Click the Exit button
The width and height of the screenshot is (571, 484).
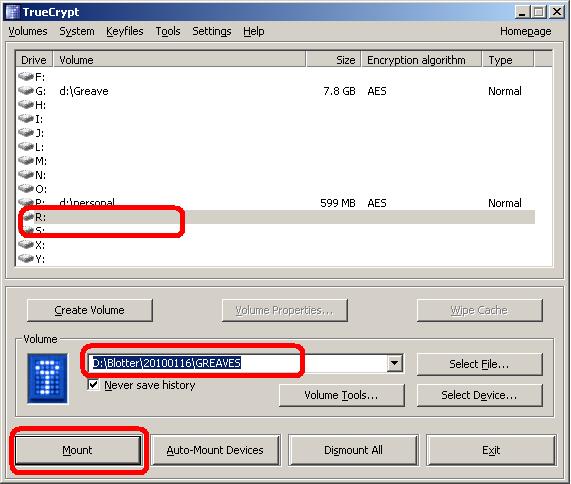coord(491,450)
